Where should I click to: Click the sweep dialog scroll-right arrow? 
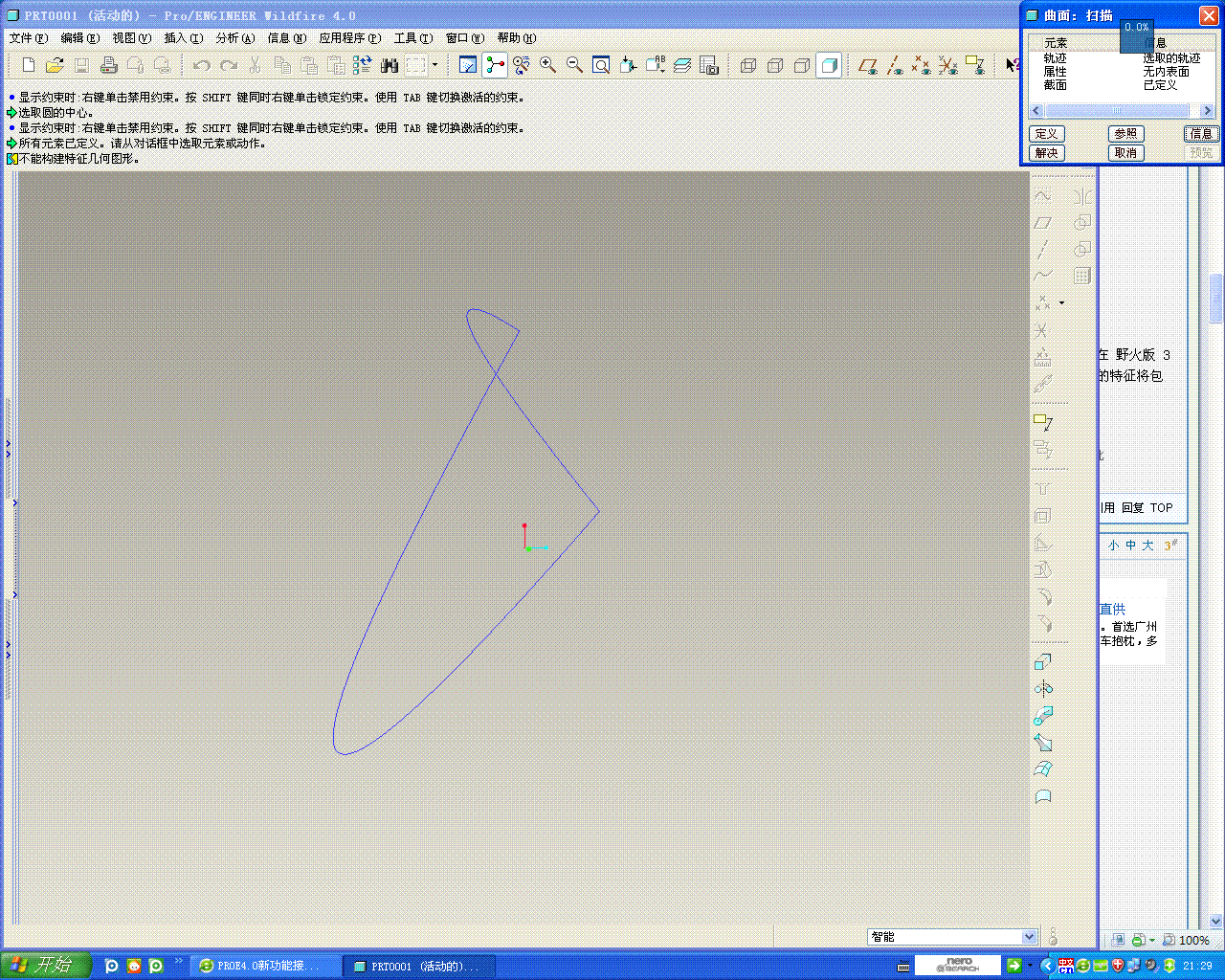[x=1207, y=111]
